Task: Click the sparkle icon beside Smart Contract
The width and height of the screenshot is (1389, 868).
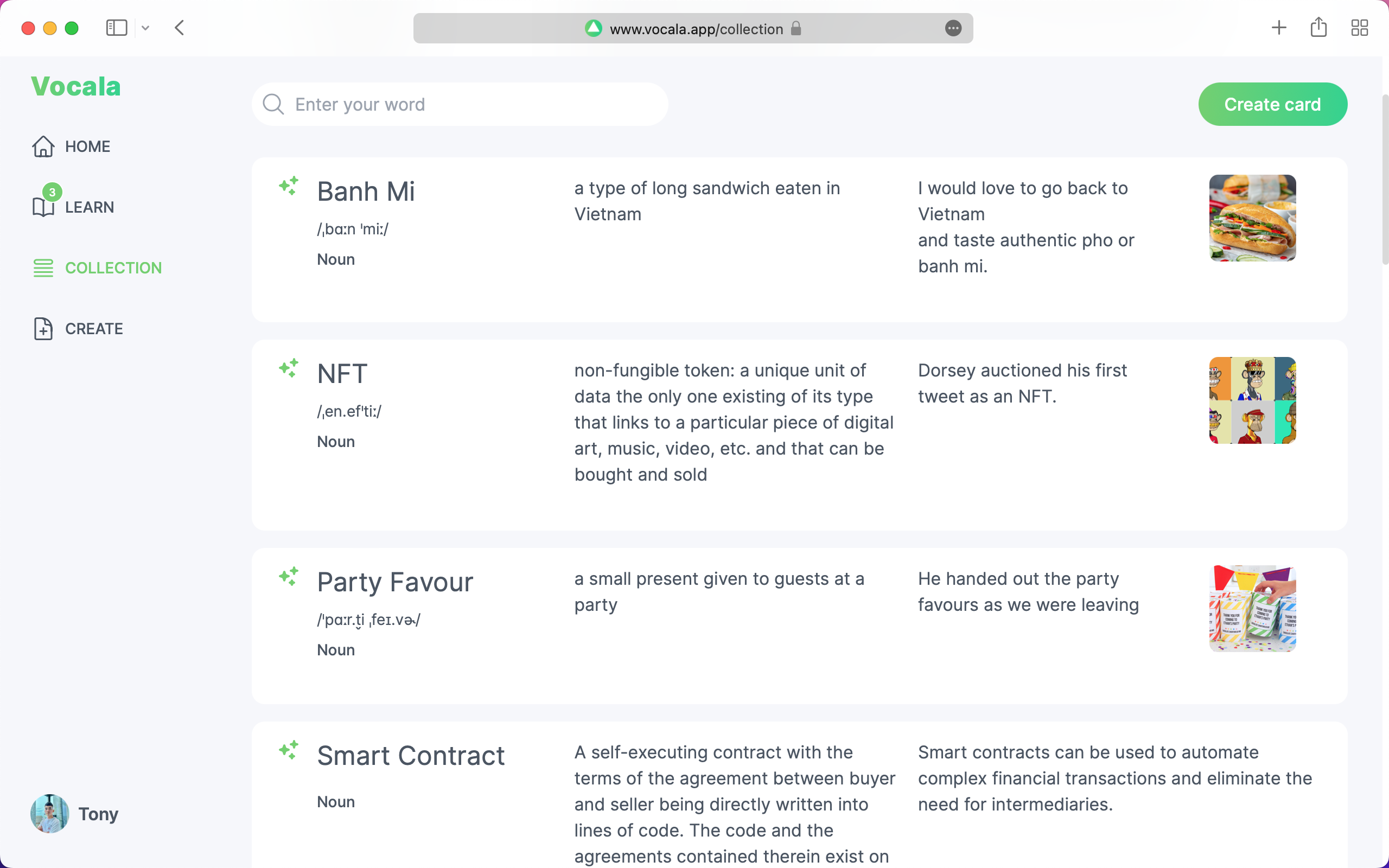Action: coord(289,750)
